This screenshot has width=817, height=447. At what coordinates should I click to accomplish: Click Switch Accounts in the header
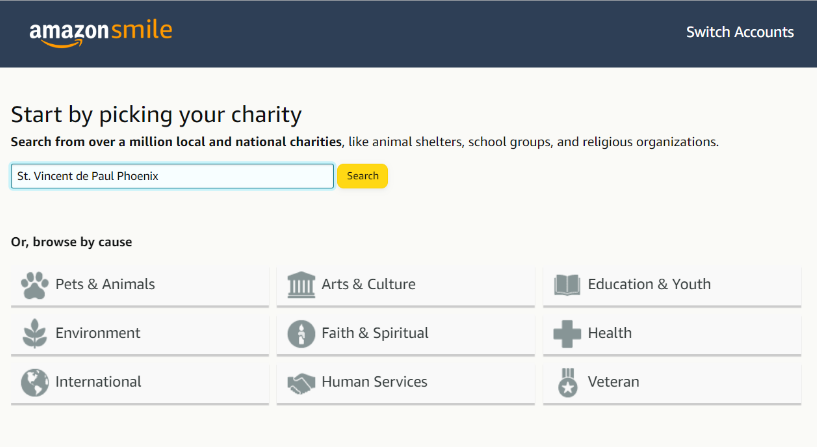tap(740, 32)
